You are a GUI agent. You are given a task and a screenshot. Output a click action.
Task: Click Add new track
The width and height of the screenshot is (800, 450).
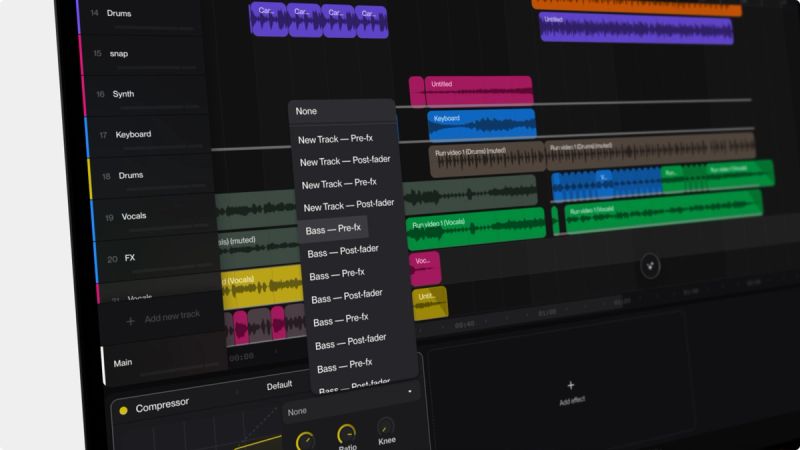tap(164, 319)
